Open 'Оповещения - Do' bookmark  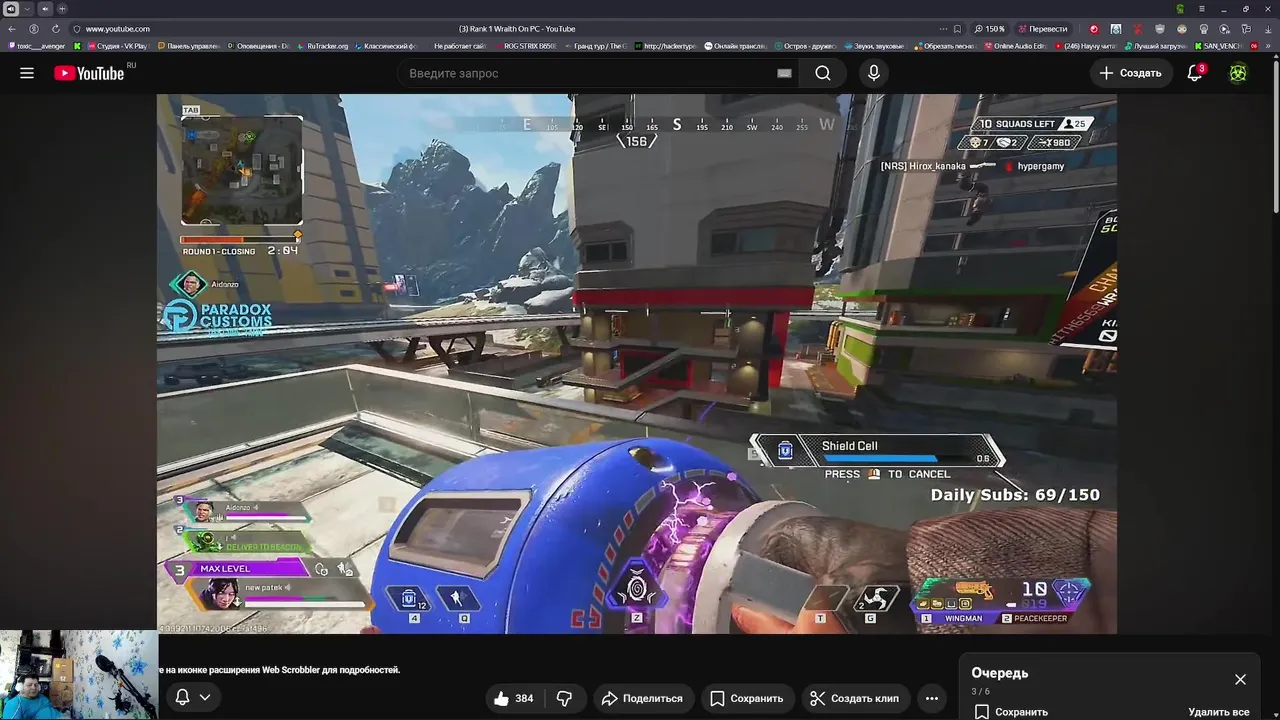[x=257, y=46]
